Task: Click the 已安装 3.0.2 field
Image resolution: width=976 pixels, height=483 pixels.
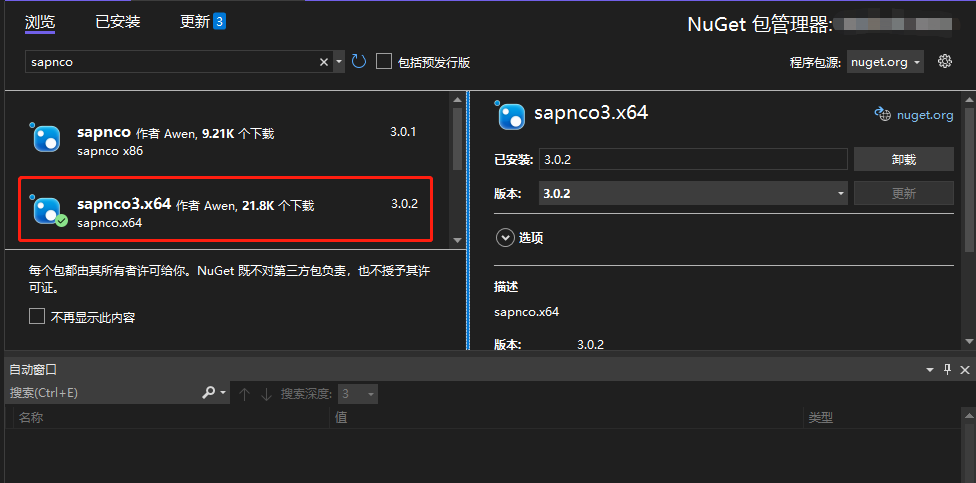Action: pyautogui.click(x=693, y=159)
